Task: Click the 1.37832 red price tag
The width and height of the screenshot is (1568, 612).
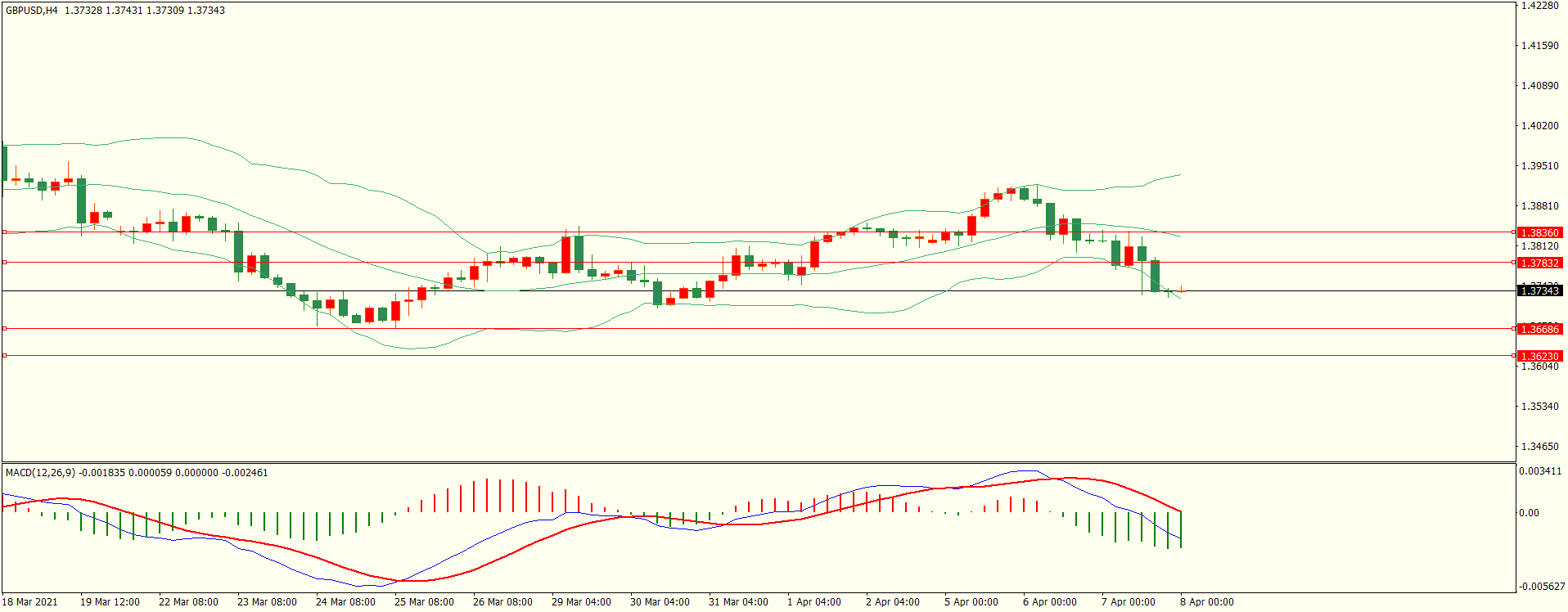Action: (x=1539, y=263)
